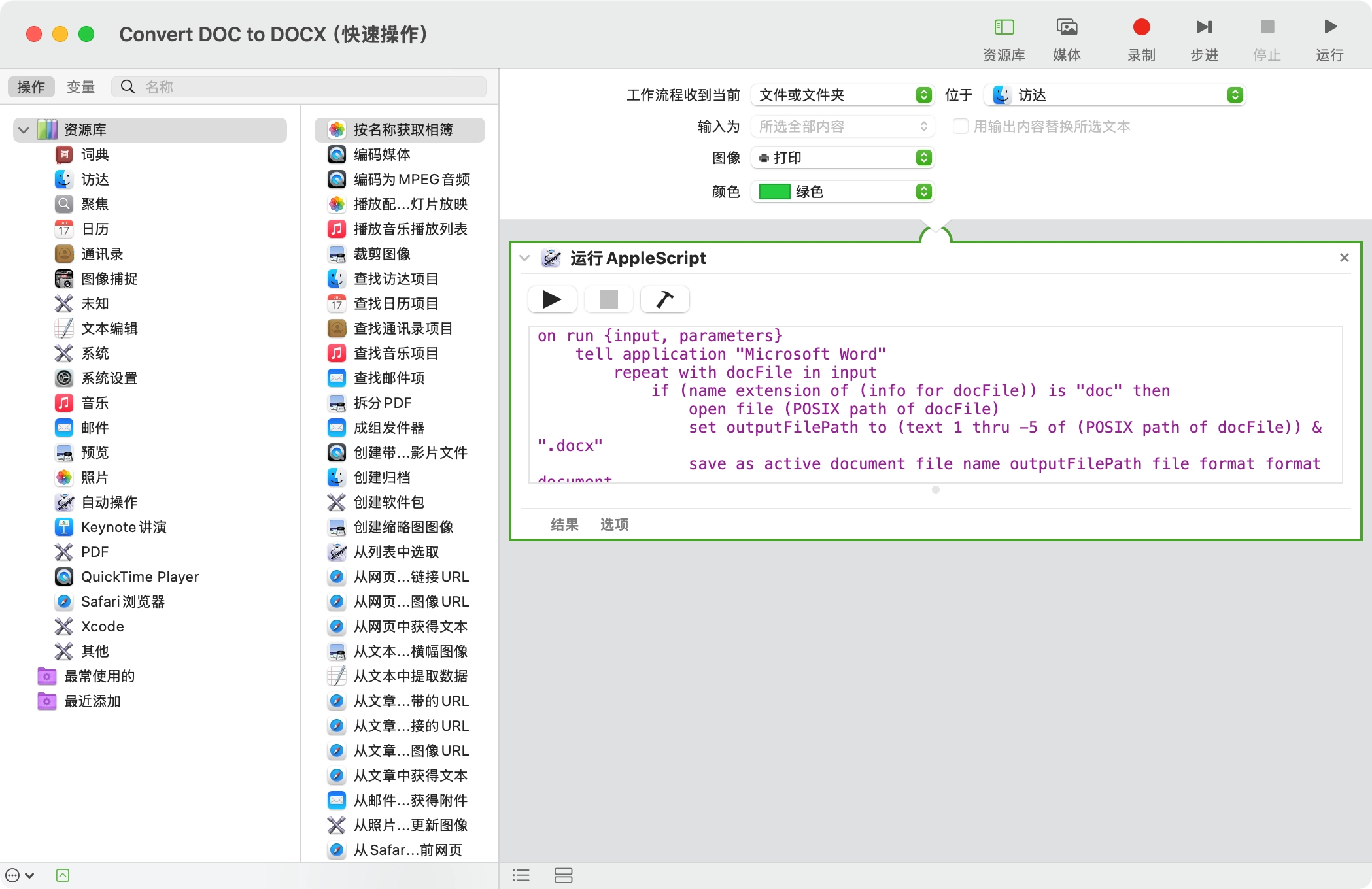The height and width of the screenshot is (889, 1372).
Task: Compile script with the hammer icon
Action: click(x=664, y=299)
